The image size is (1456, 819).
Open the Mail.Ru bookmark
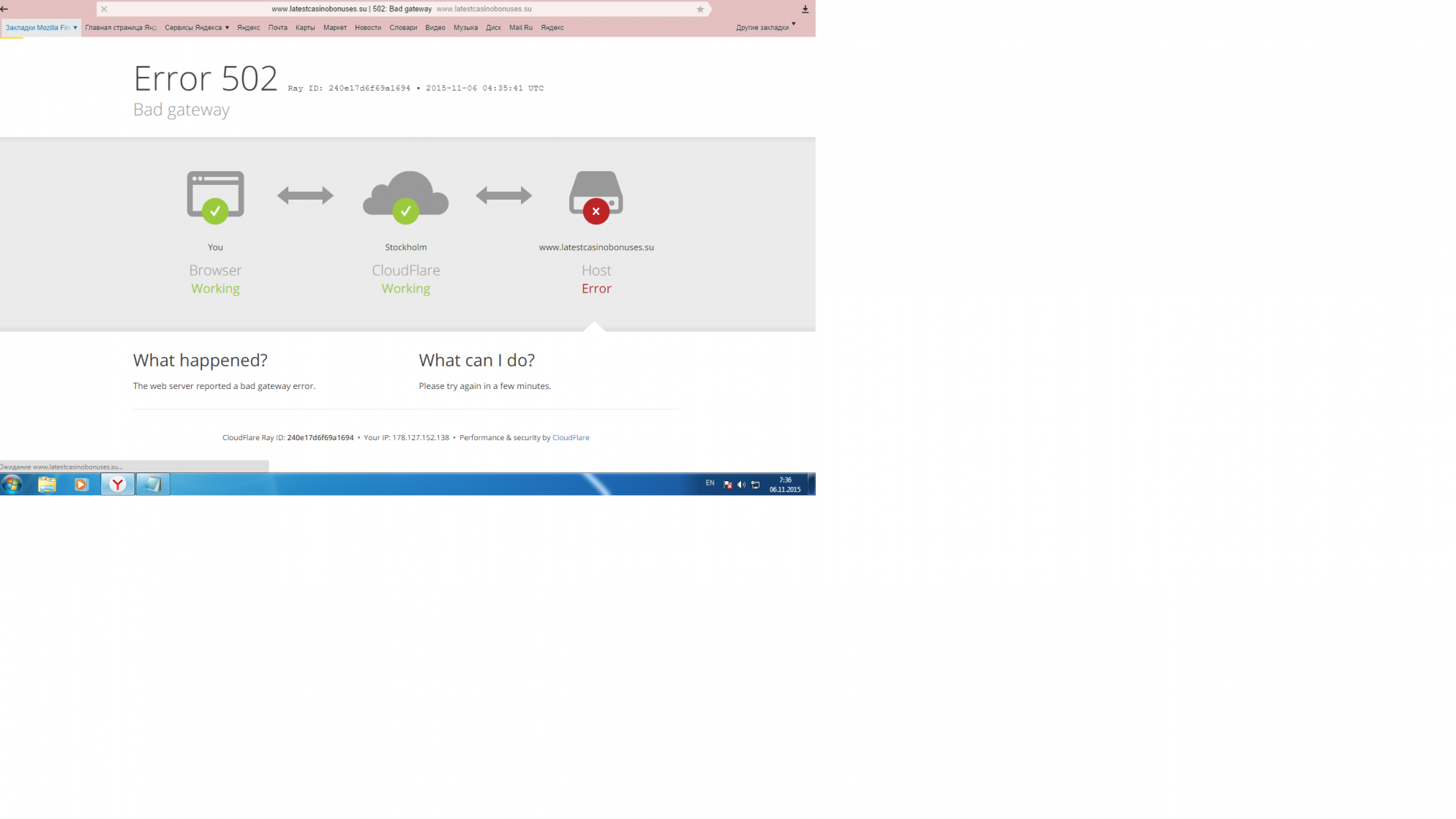coord(520,28)
